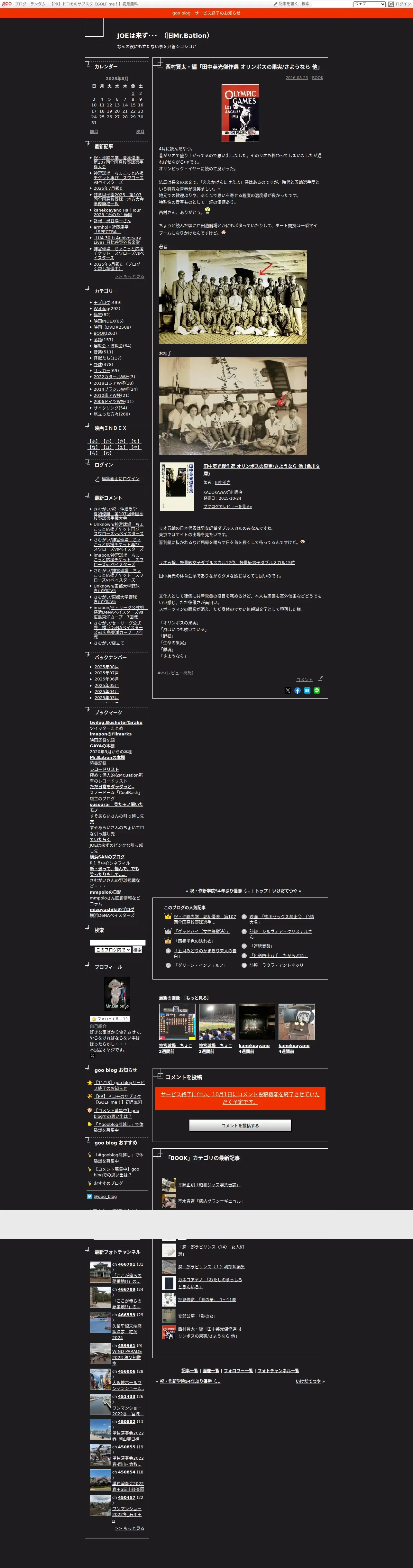Open the first 神宮球場 recent image thumbnail
Viewport: 413px width, 1568px height.
(x=177, y=1022)
